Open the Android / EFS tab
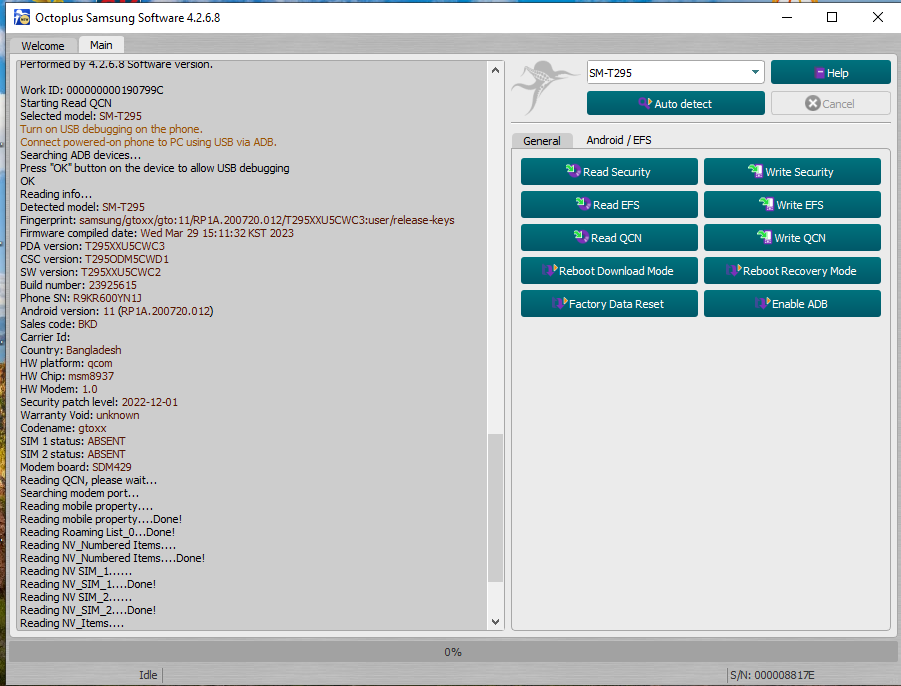The width and height of the screenshot is (901, 686). click(x=618, y=140)
